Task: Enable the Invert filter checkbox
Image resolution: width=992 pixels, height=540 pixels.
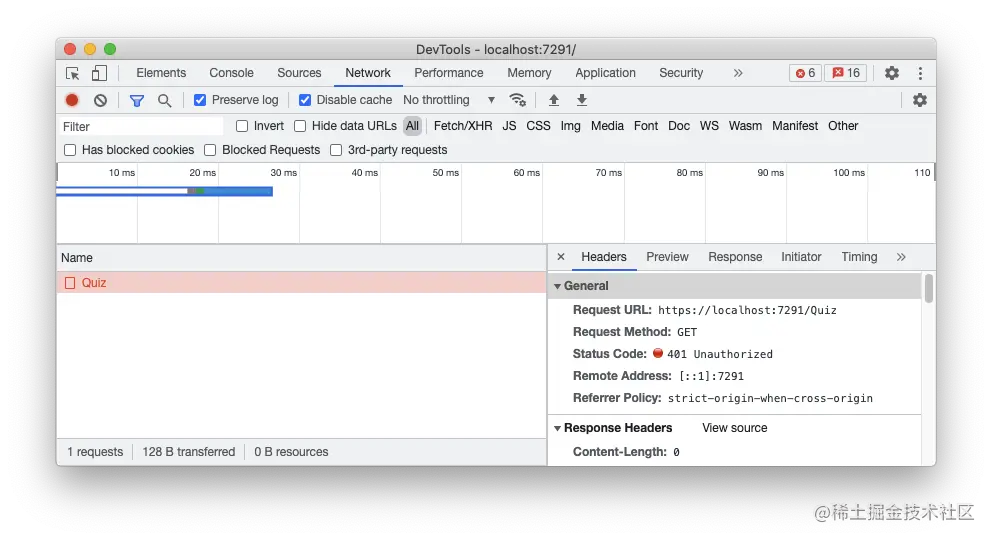Action: click(242, 126)
